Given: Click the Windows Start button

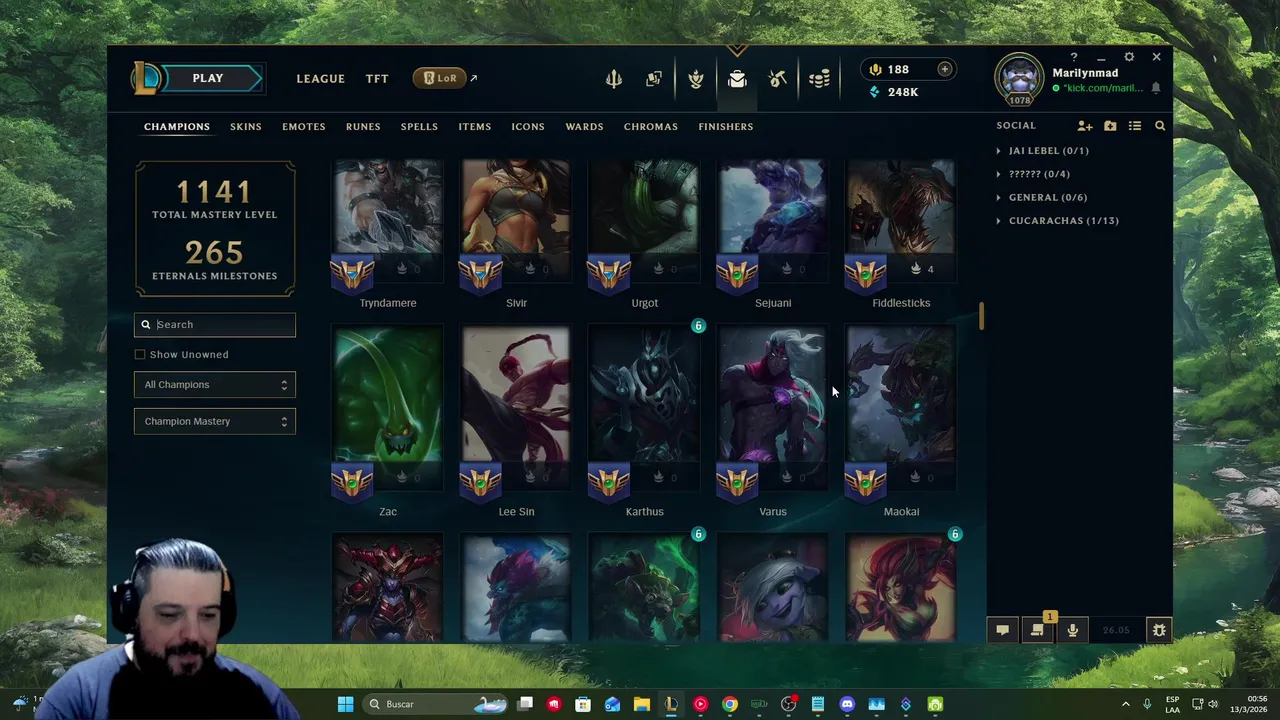Looking at the screenshot, I should [x=345, y=704].
